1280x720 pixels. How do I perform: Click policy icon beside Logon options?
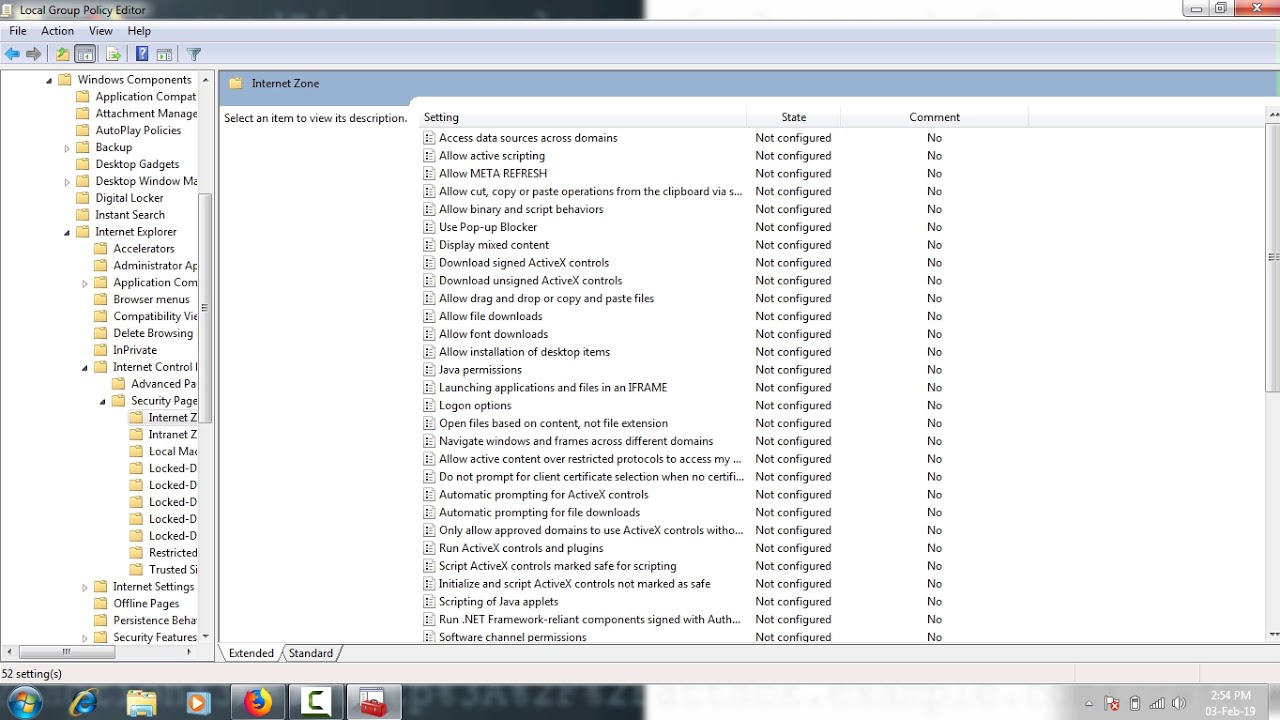429,406
